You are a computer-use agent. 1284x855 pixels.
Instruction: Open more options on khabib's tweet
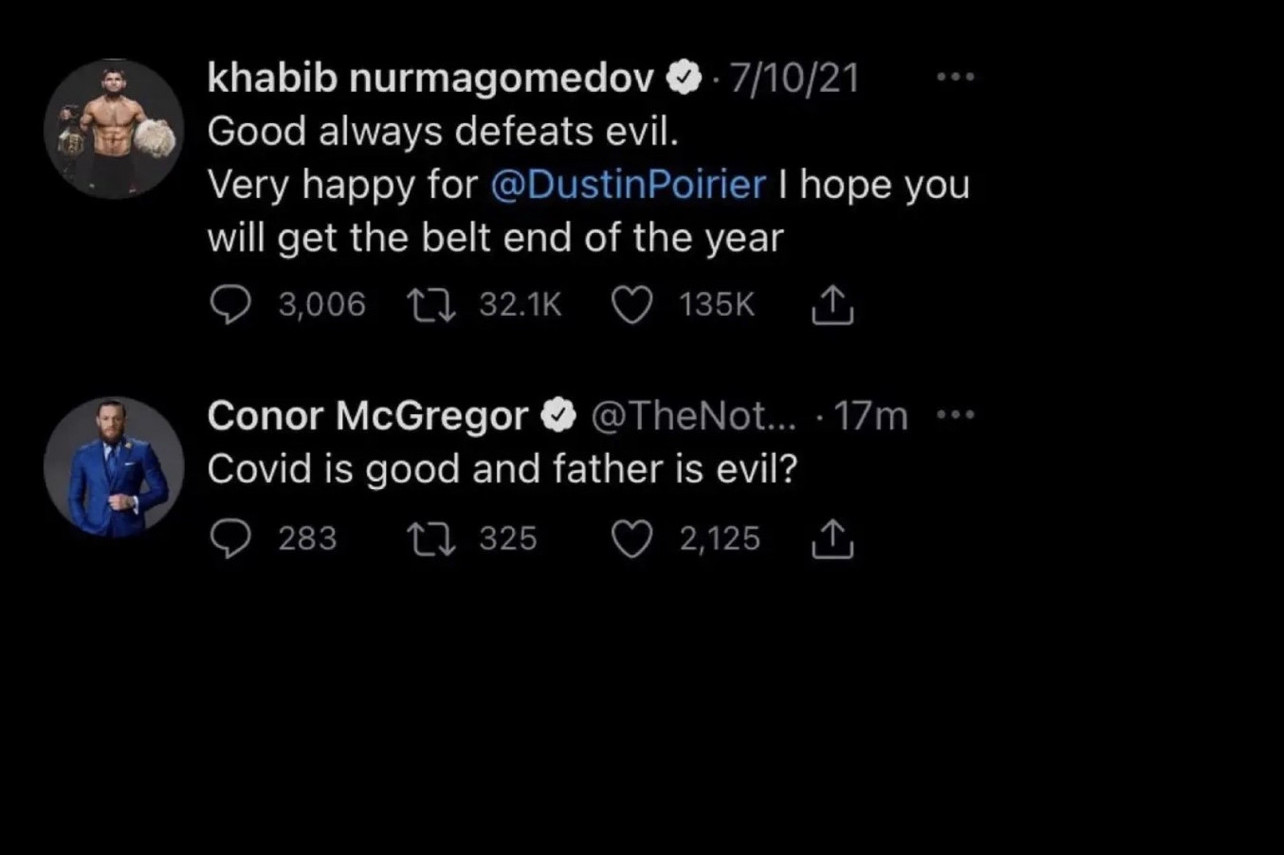point(954,77)
